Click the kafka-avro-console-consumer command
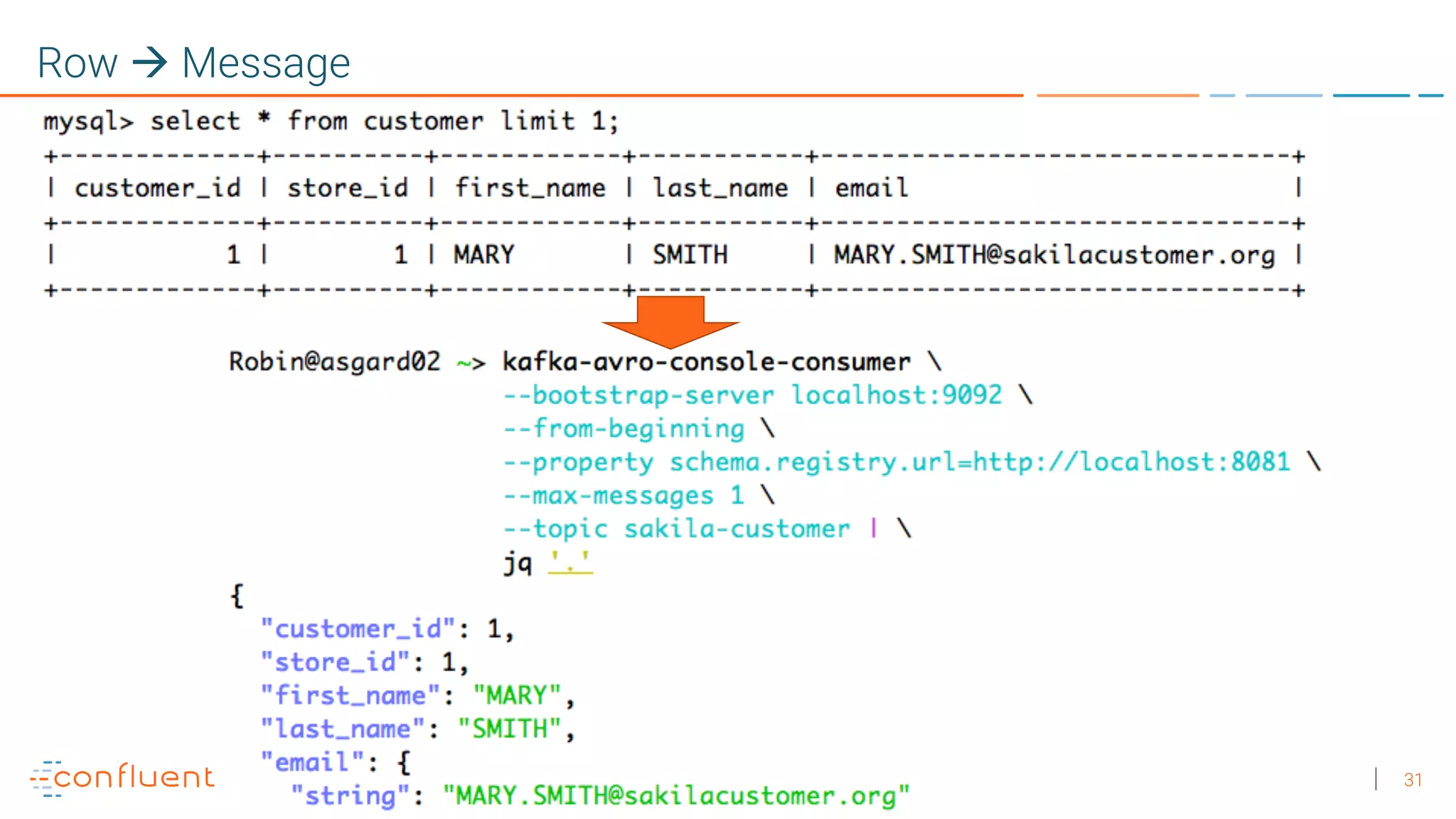The height and width of the screenshot is (819, 1456). coord(706,362)
